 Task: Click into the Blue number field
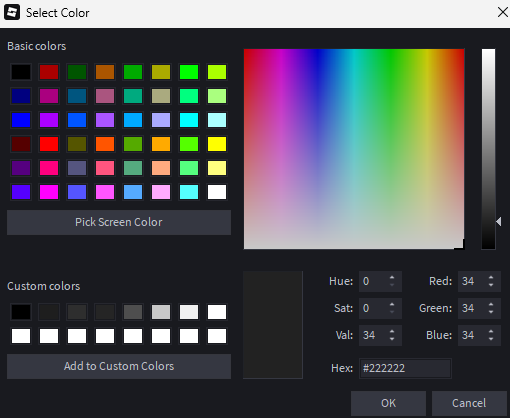click(472, 335)
